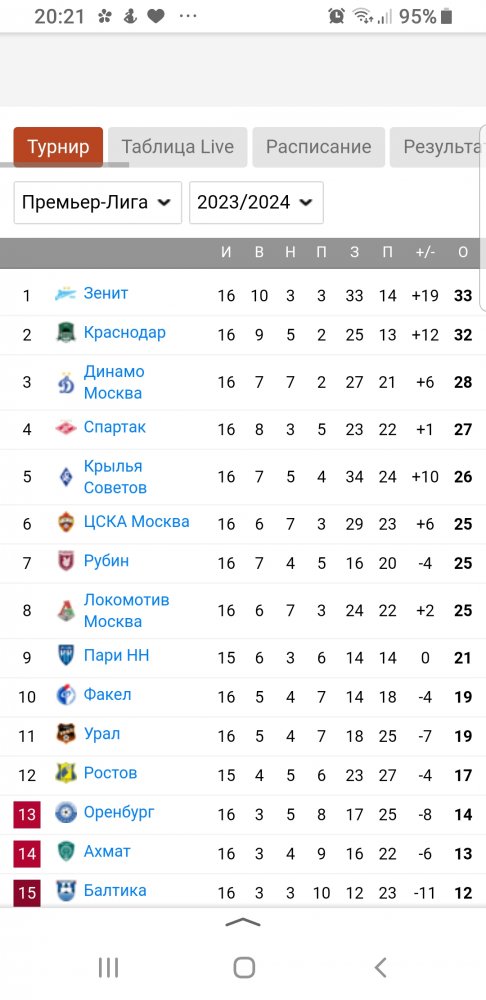This screenshot has height=1000, width=486.
Task: Expand the bottom panel chevron handle
Action: click(243, 922)
